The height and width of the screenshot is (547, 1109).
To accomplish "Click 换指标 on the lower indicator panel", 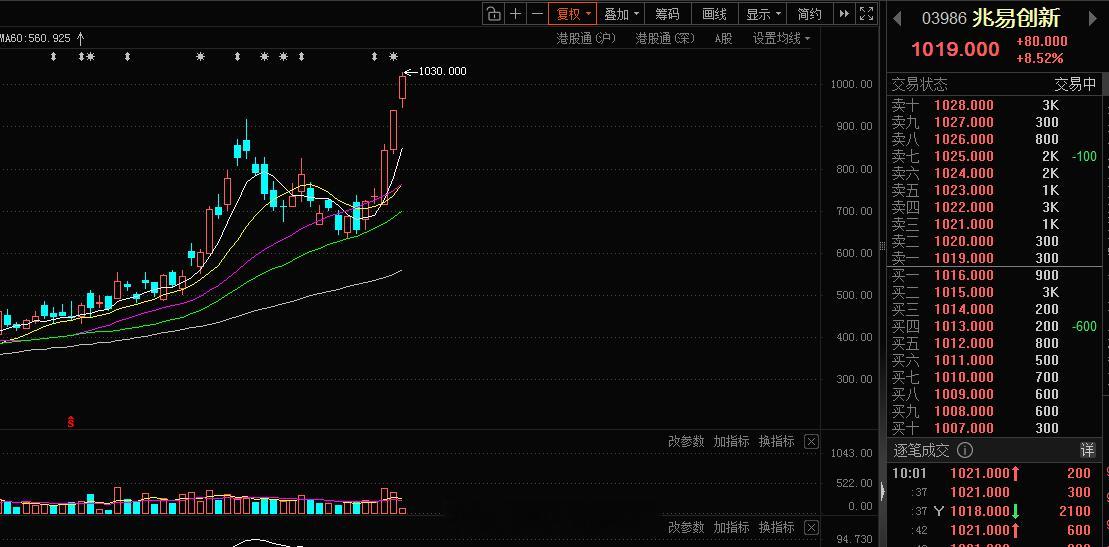I will 777,527.
